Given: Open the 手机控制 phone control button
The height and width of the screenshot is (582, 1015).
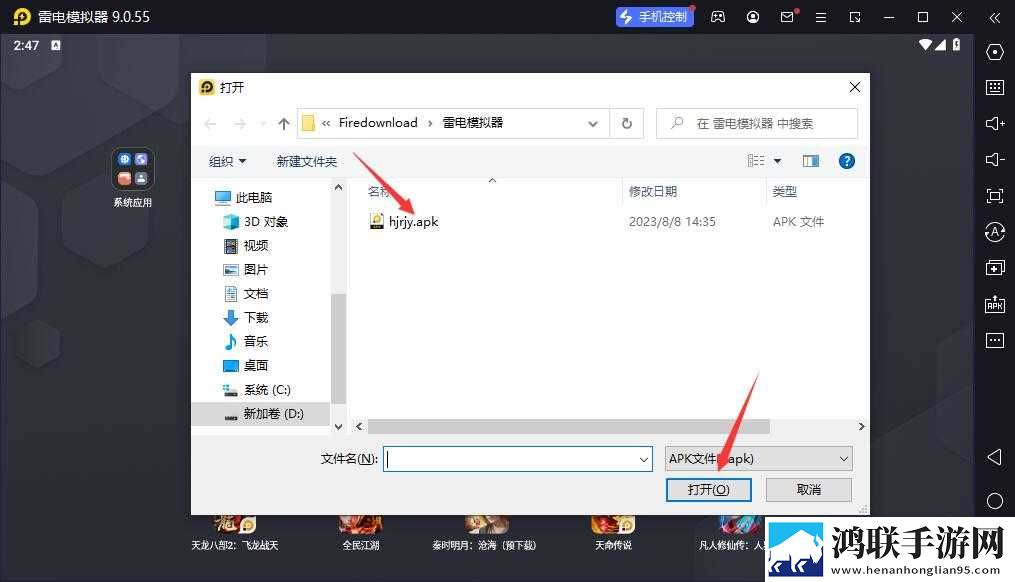Looking at the screenshot, I should [654, 17].
